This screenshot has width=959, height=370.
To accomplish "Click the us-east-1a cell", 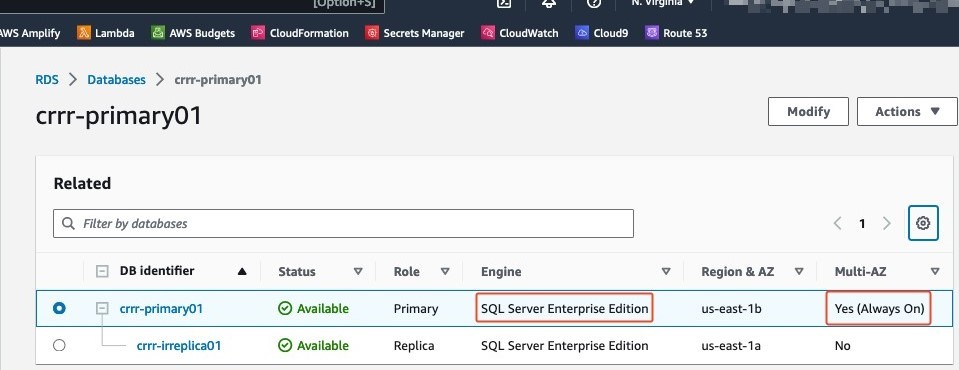I will point(731,346).
